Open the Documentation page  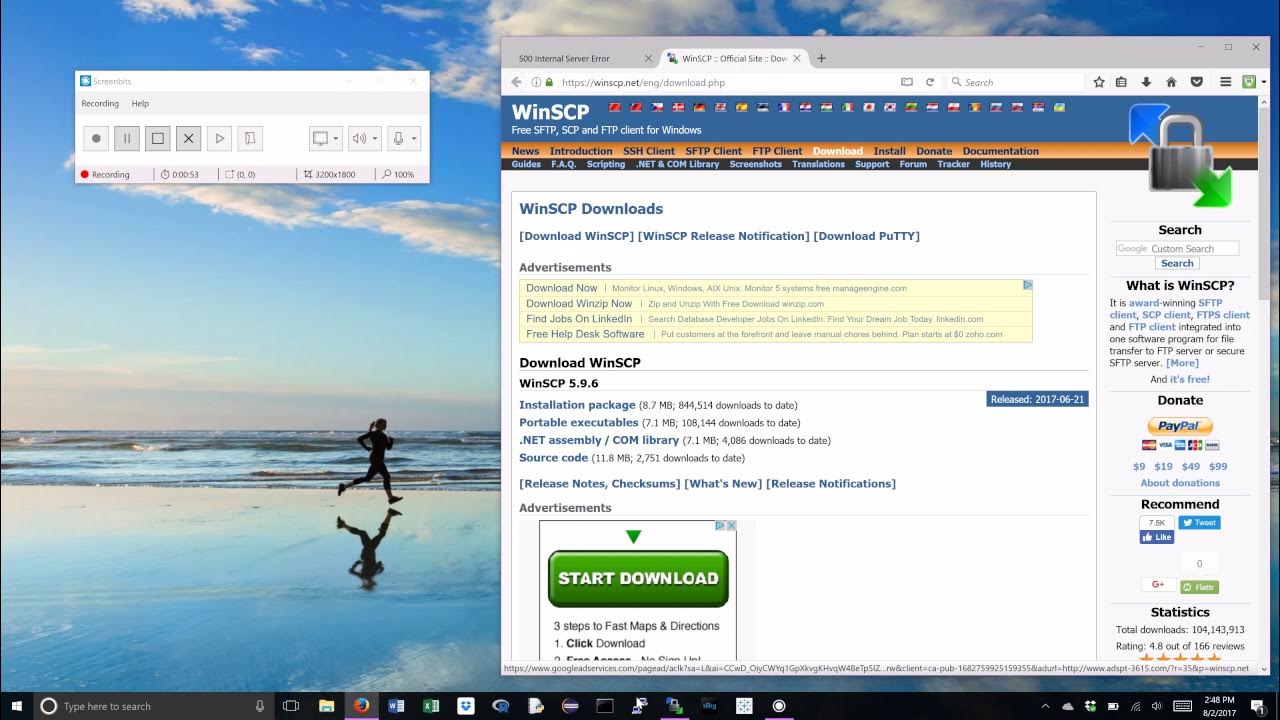point(1000,151)
